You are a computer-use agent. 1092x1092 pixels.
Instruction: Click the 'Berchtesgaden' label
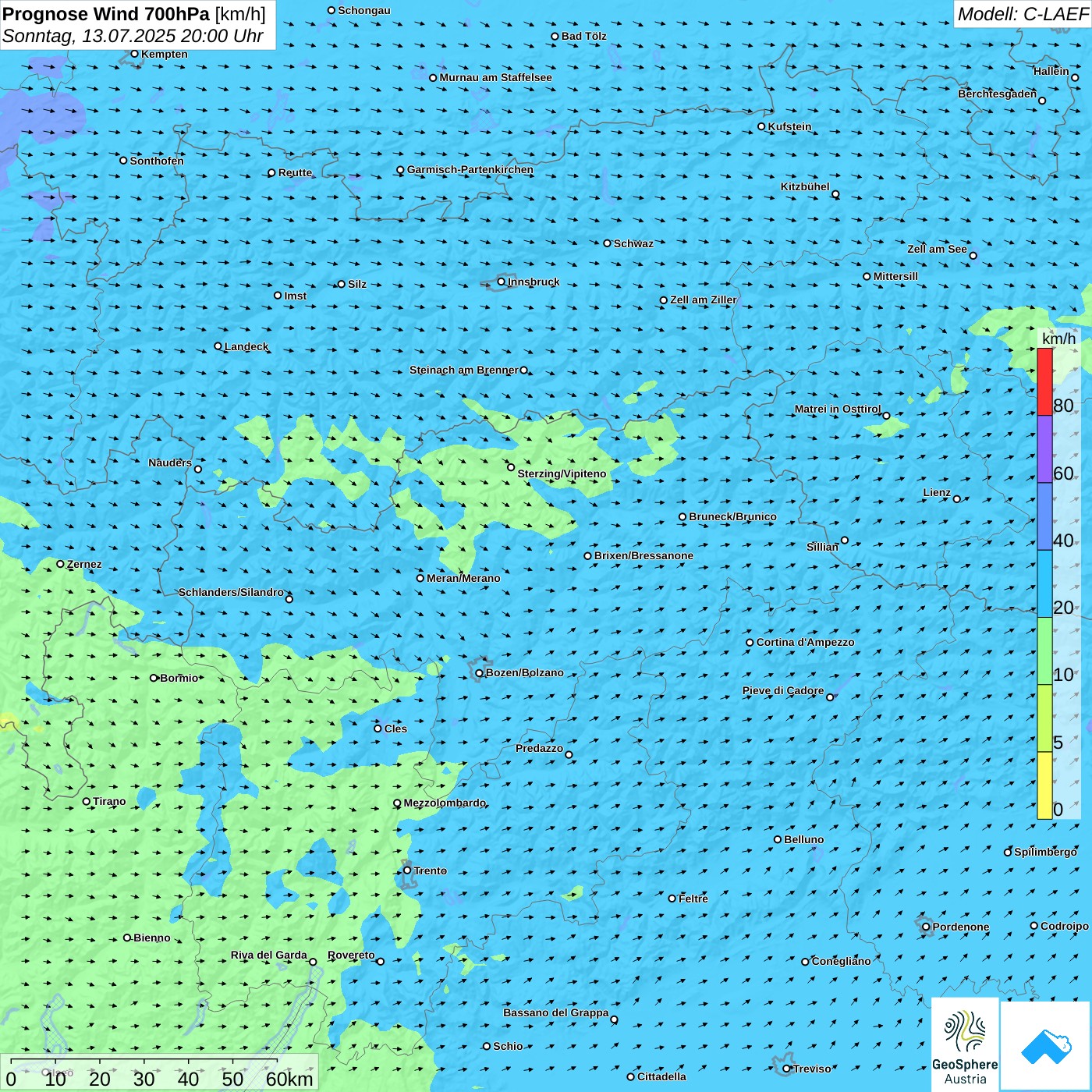998,94
